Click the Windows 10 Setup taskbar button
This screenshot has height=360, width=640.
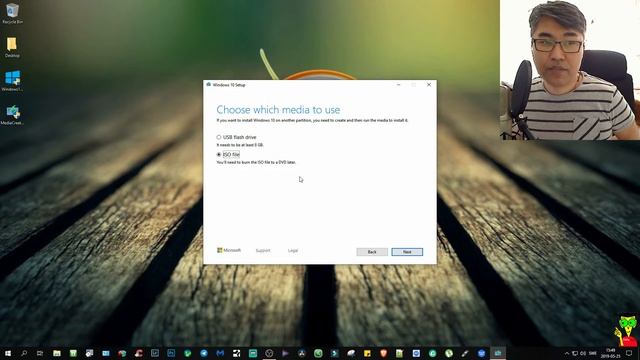tap(498, 353)
